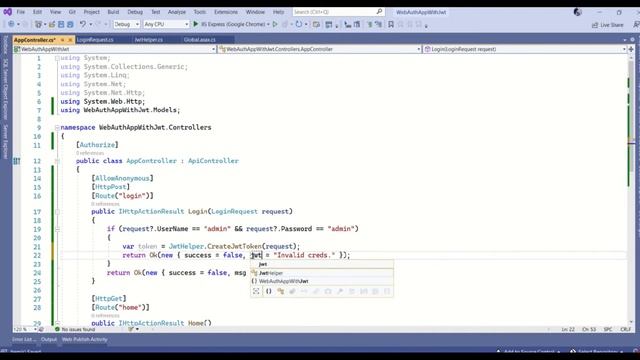Screen dimensions: 640x360
Task: Click the margin icon beside line 12
Action: point(17,161)
